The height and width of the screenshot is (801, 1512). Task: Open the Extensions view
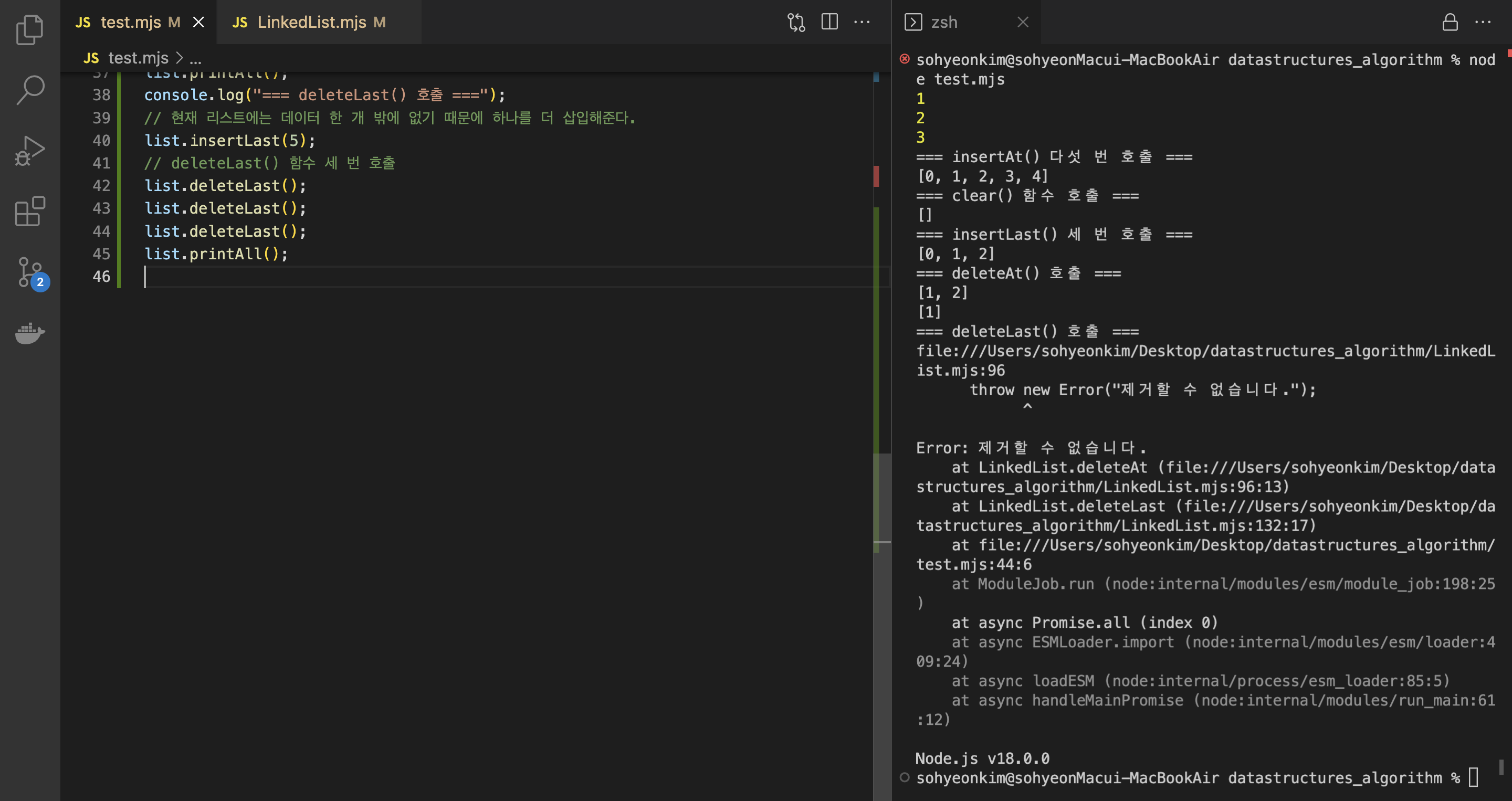pyautogui.click(x=29, y=211)
